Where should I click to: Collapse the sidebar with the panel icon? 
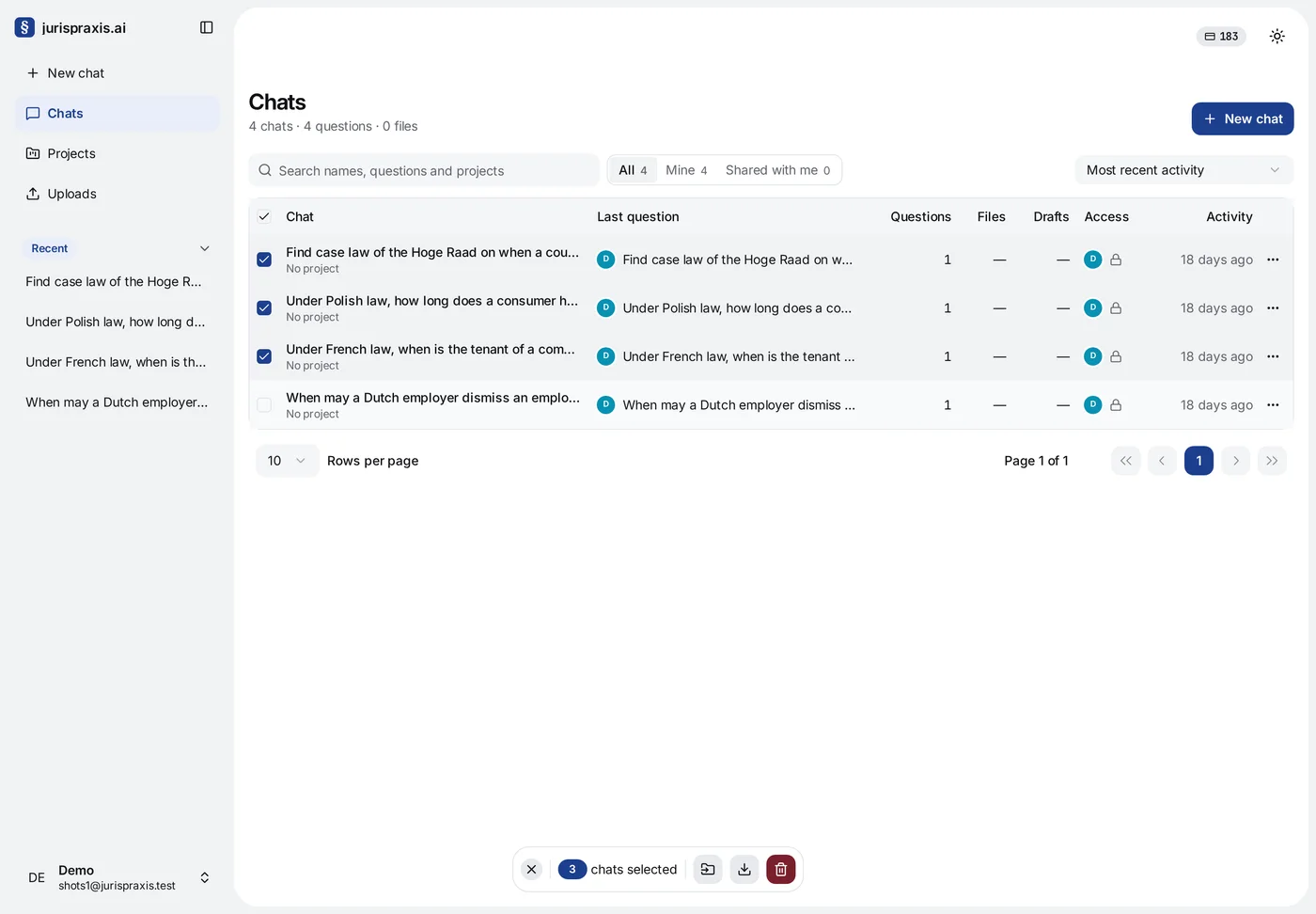207,27
